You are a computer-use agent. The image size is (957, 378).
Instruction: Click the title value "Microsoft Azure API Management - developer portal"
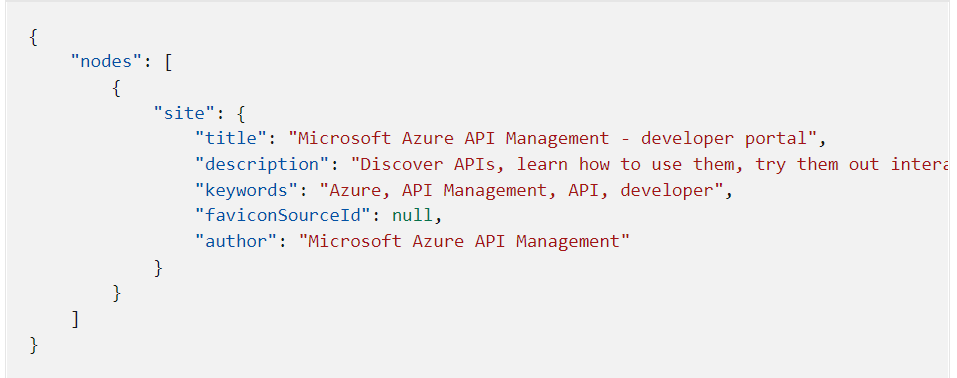558,139
